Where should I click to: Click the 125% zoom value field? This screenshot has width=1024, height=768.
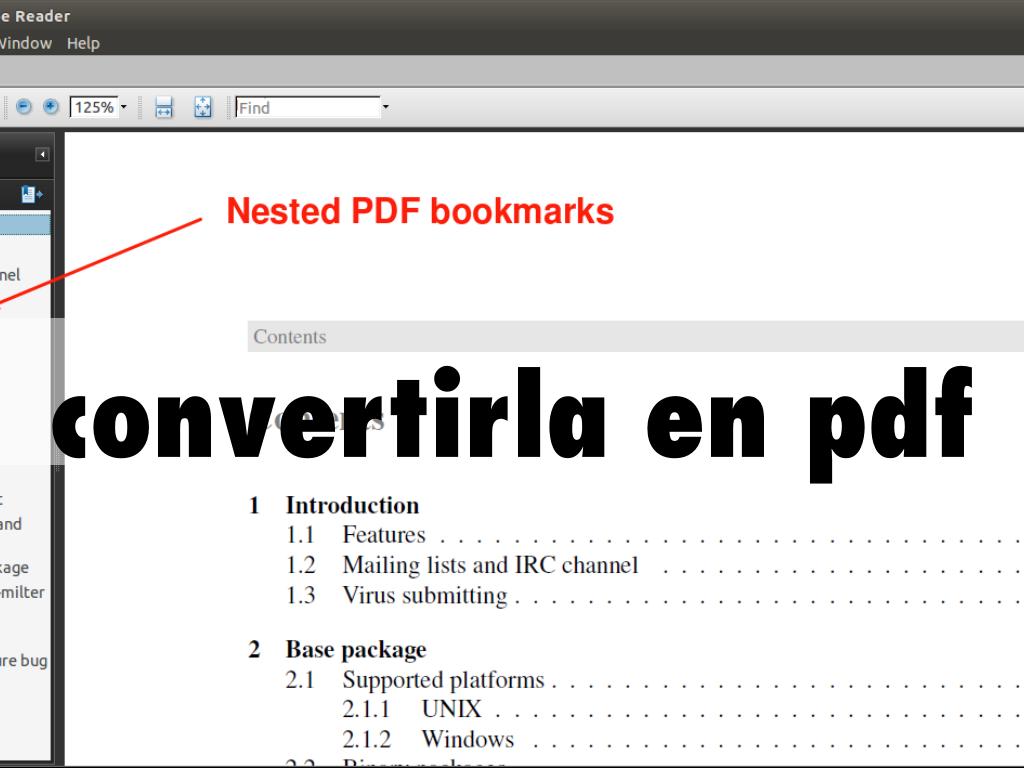pyautogui.click(x=93, y=107)
